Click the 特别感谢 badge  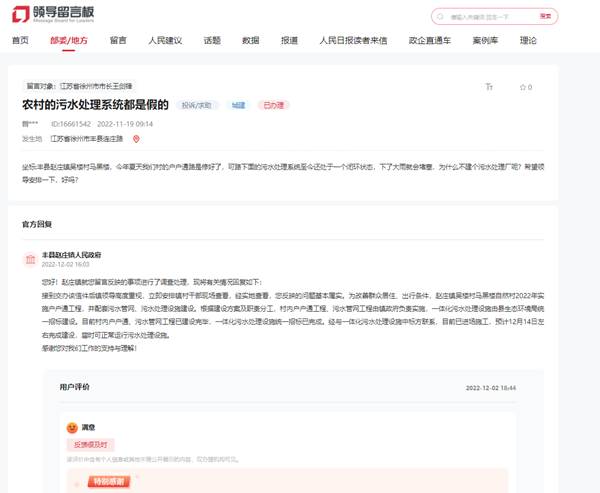109,482
